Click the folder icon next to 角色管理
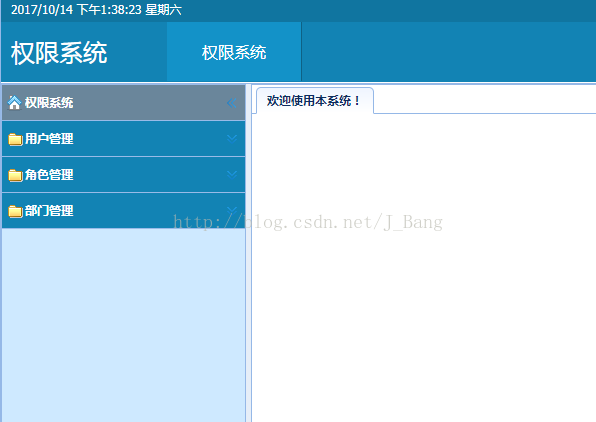The width and height of the screenshot is (596, 422). point(15,175)
